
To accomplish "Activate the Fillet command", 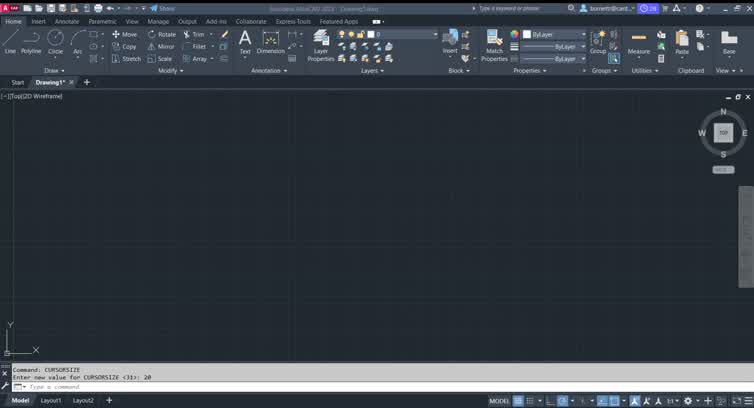I will (x=195, y=47).
